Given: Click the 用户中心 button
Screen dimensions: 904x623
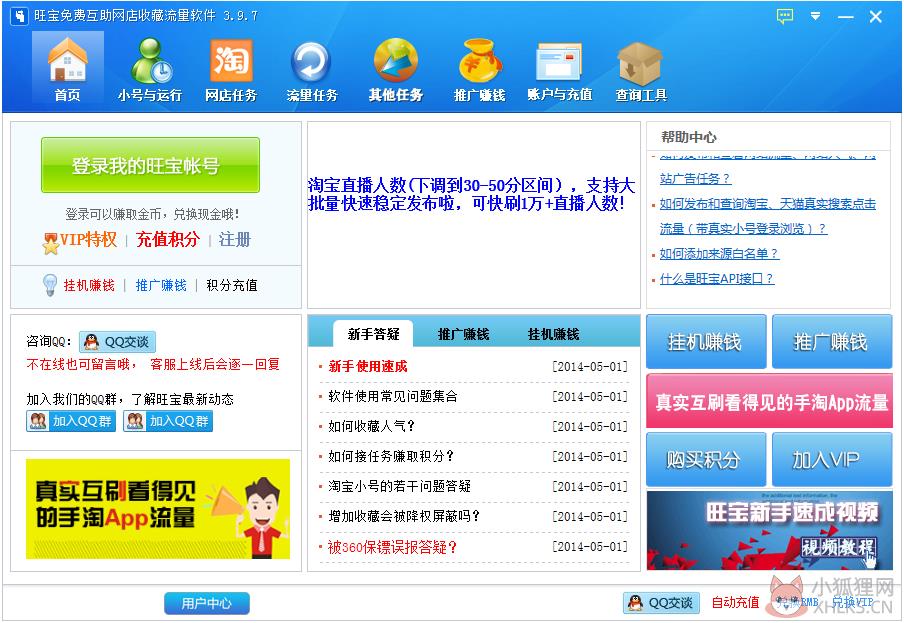Looking at the screenshot, I should (x=206, y=603).
